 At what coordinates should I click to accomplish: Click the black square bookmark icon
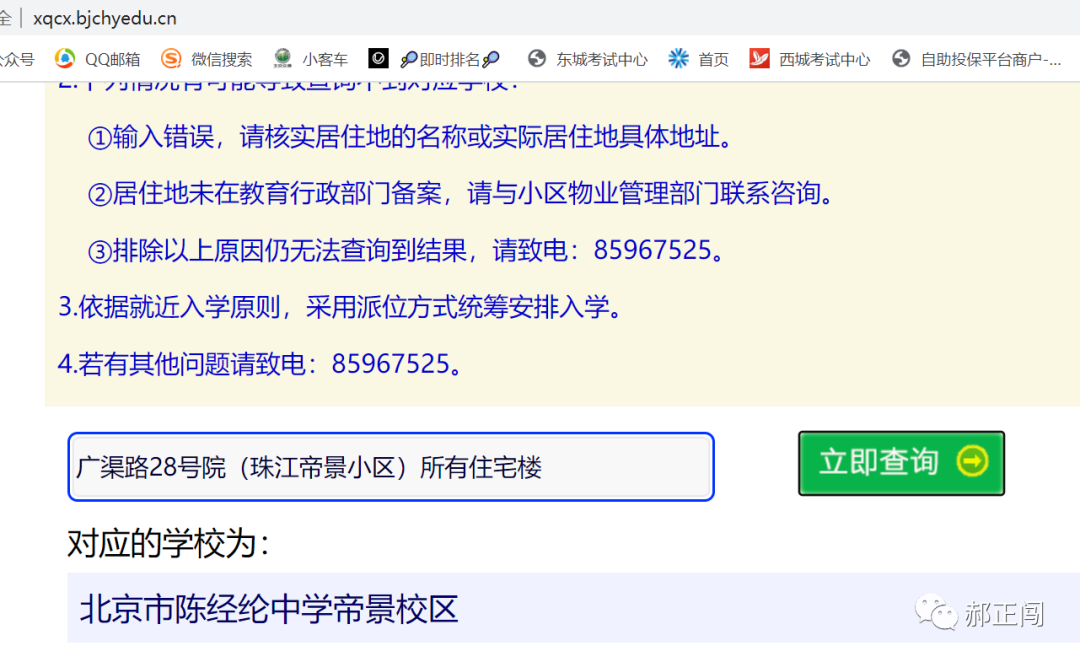378,59
